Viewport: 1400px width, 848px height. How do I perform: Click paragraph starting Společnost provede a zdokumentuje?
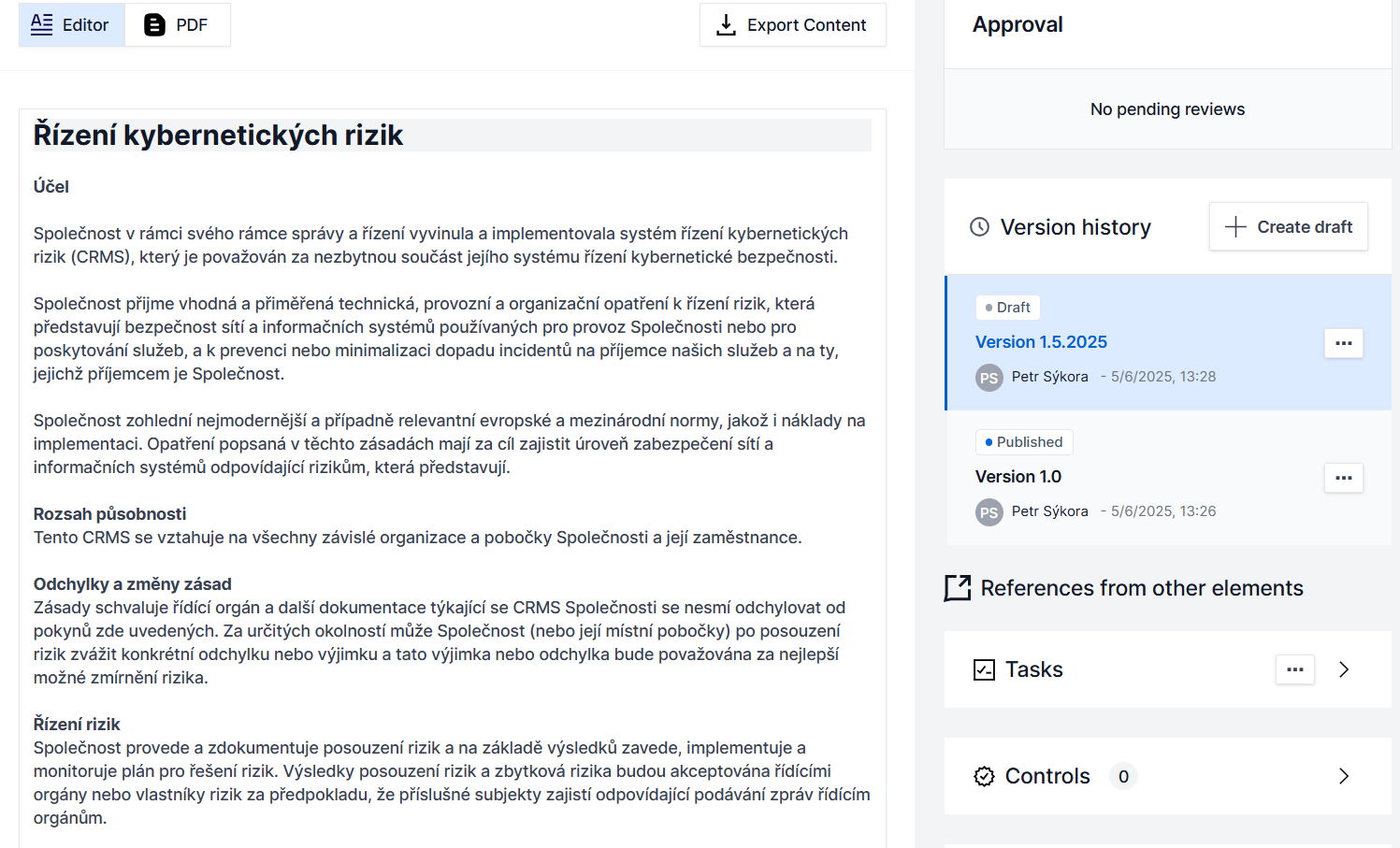(452, 783)
